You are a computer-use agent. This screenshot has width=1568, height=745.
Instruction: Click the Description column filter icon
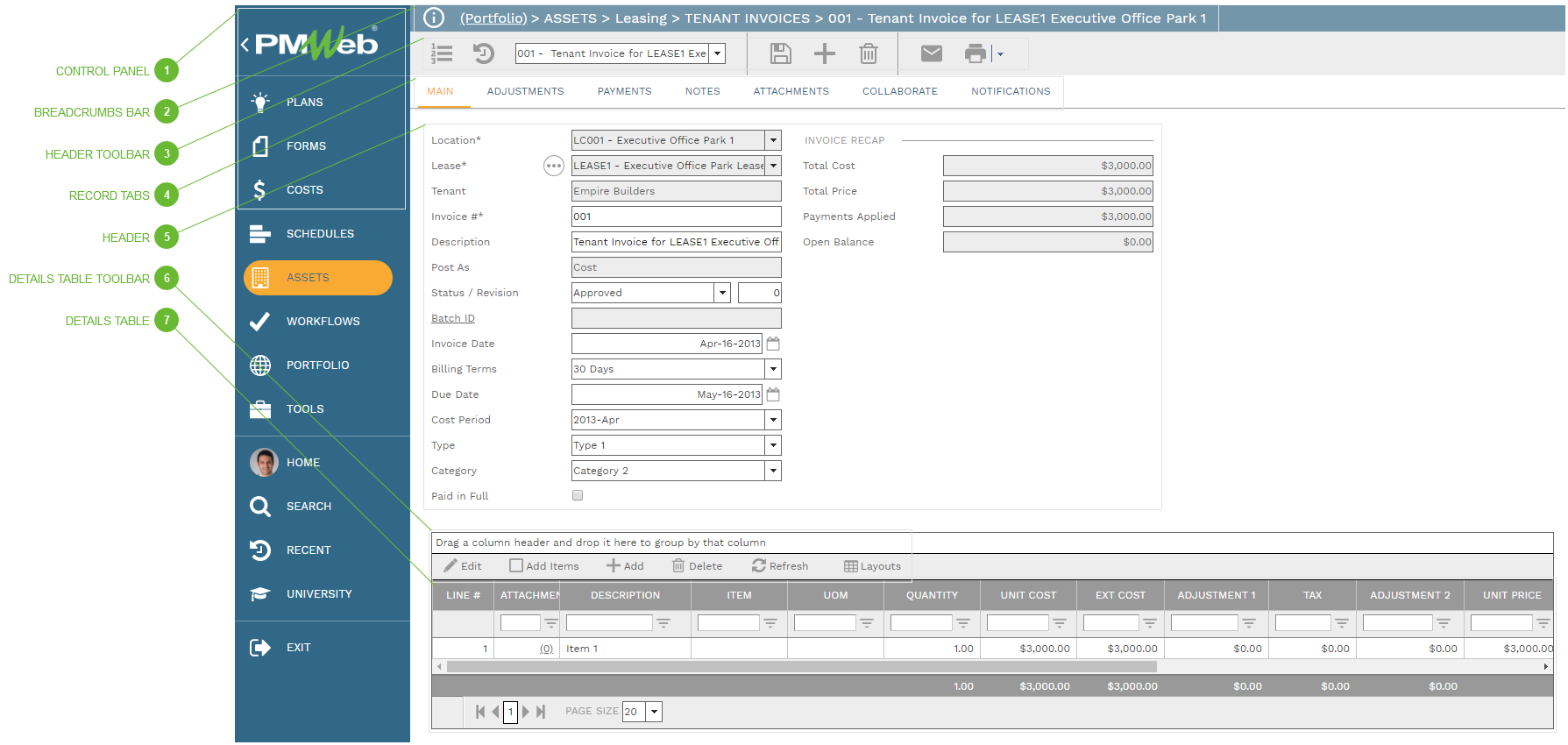(x=663, y=623)
